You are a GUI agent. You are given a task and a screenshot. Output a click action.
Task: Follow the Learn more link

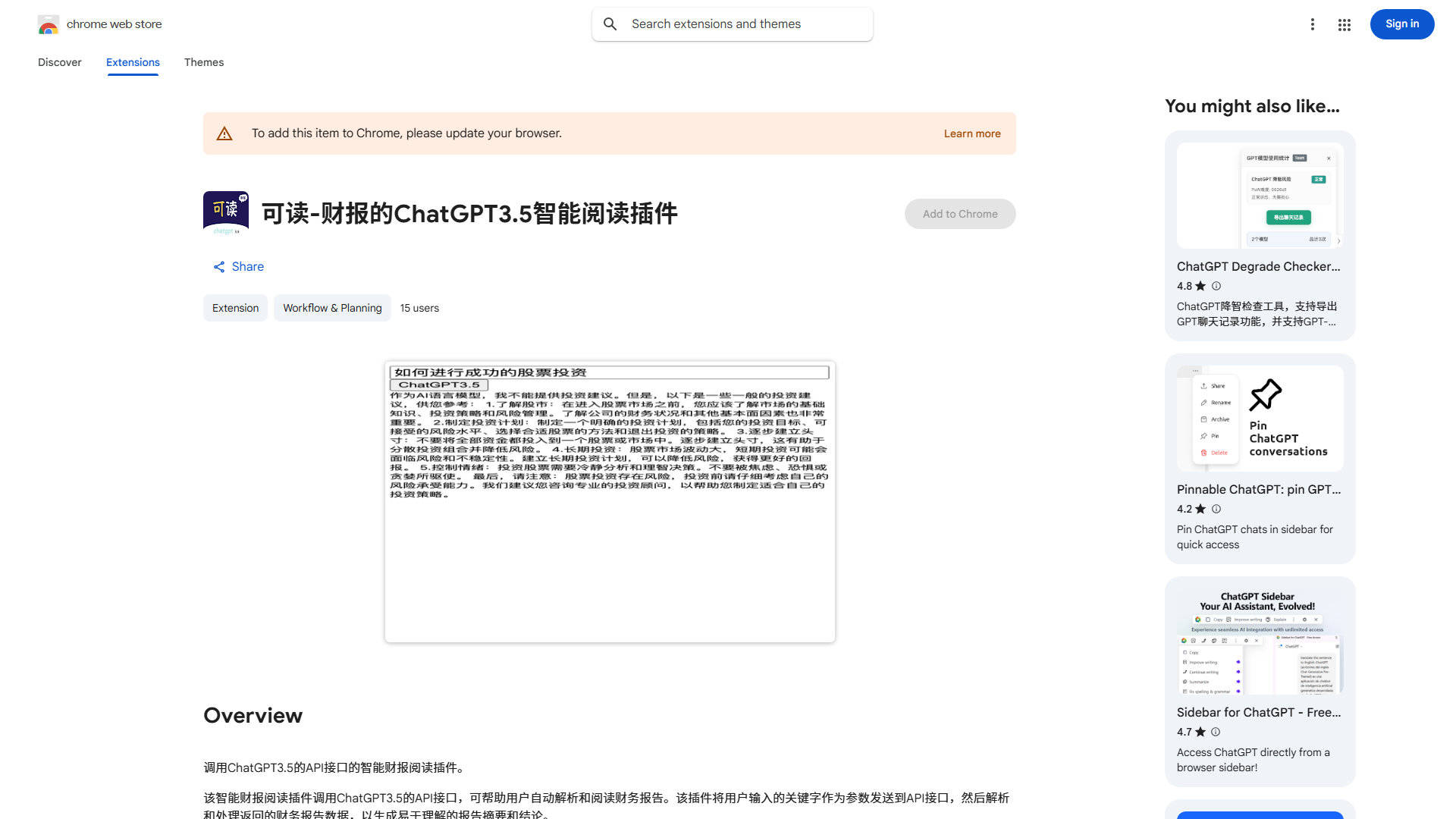[x=972, y=133]
